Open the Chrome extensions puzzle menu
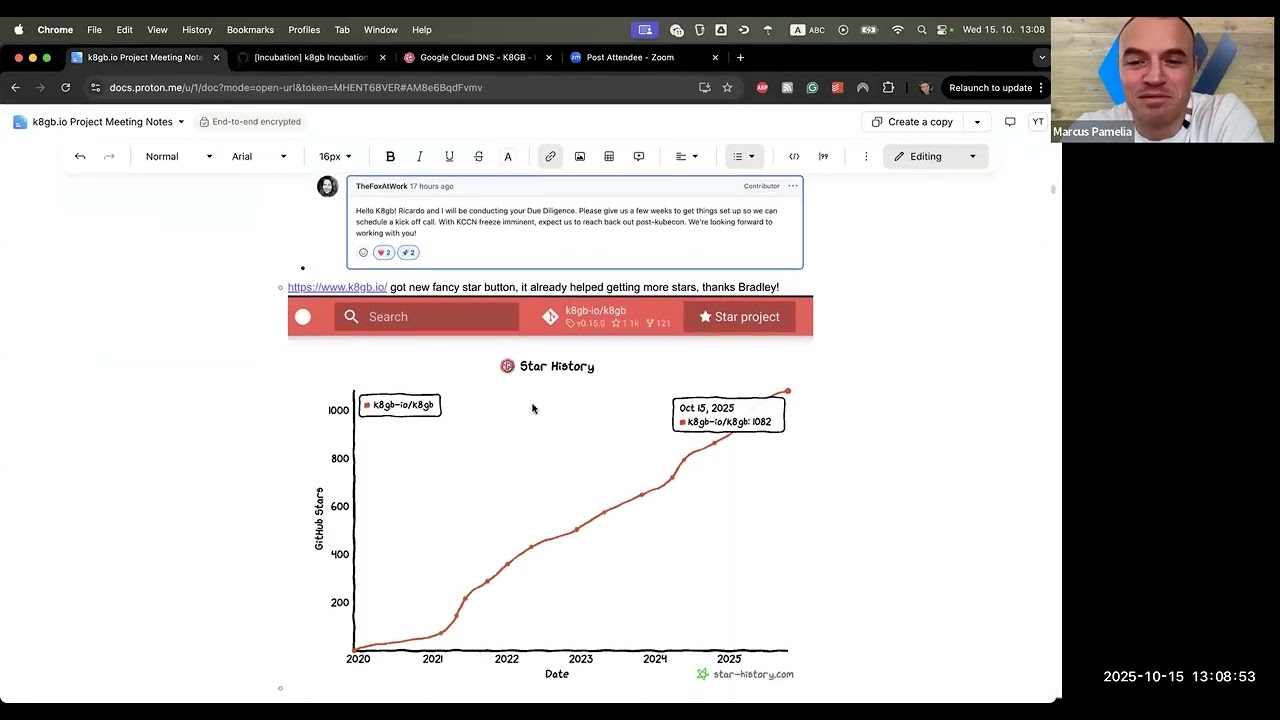1280x720 pixels. tap(888, 88)
